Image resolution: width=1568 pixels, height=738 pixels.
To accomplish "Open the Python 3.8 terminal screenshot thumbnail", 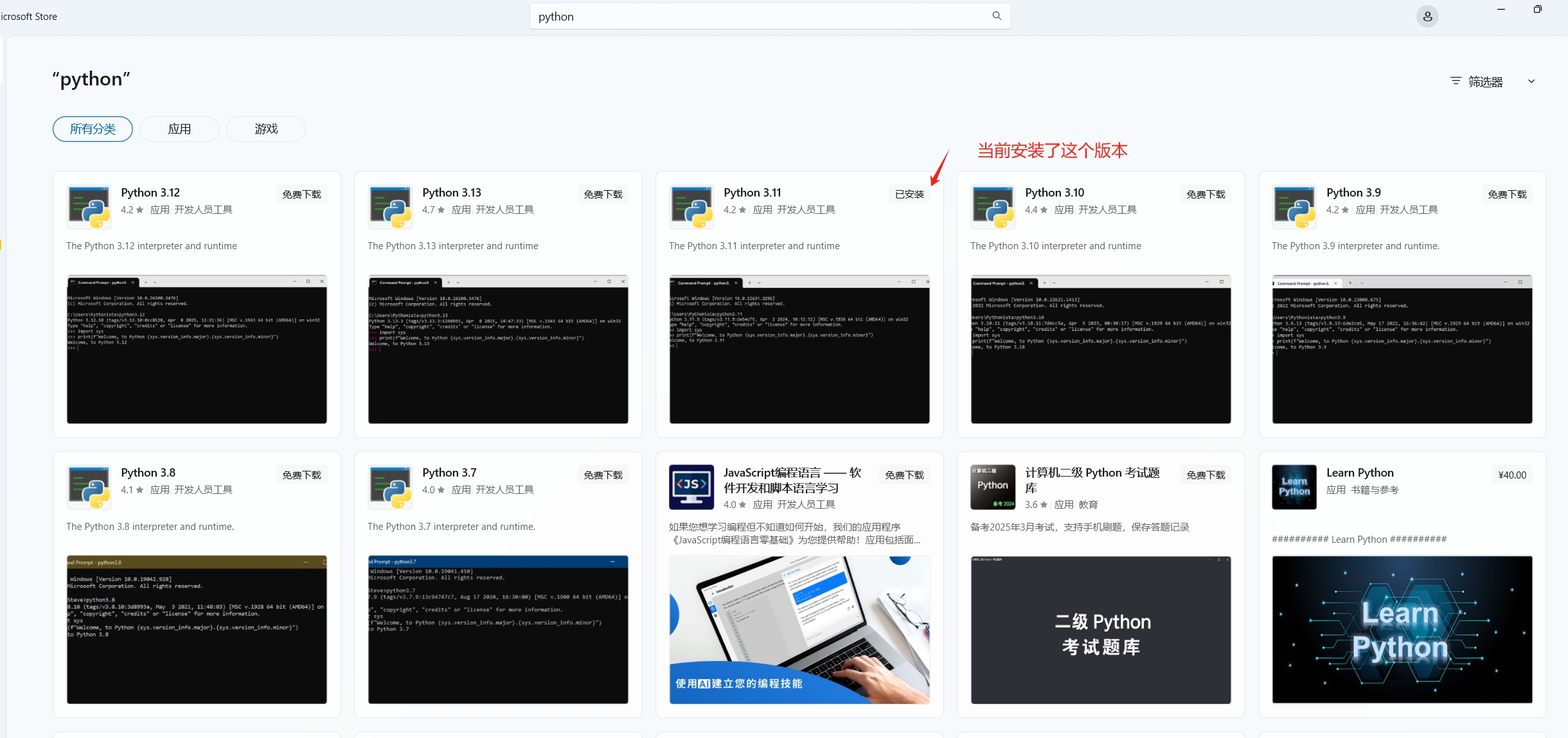I will 197,629.
